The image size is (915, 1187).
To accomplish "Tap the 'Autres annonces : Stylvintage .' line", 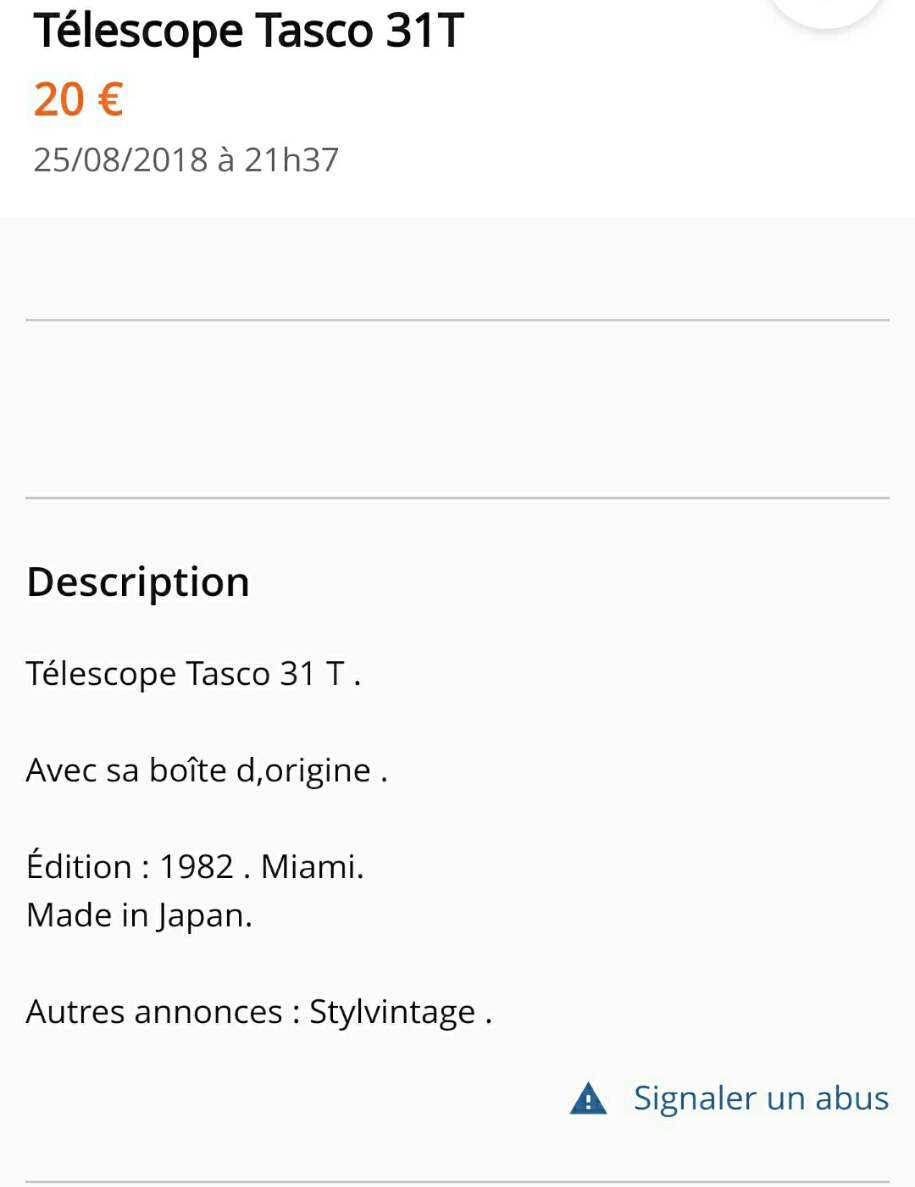I will tap(259, 1012).
